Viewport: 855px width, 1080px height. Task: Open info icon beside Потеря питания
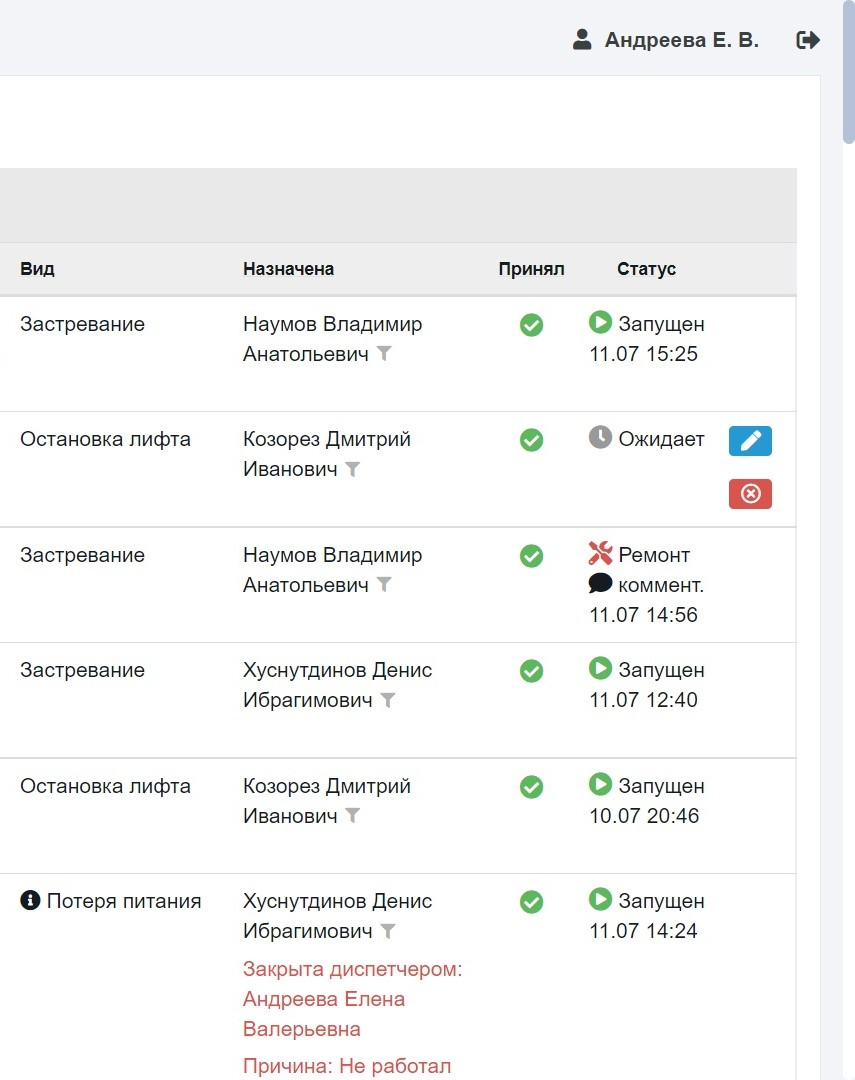click(30, 900)
